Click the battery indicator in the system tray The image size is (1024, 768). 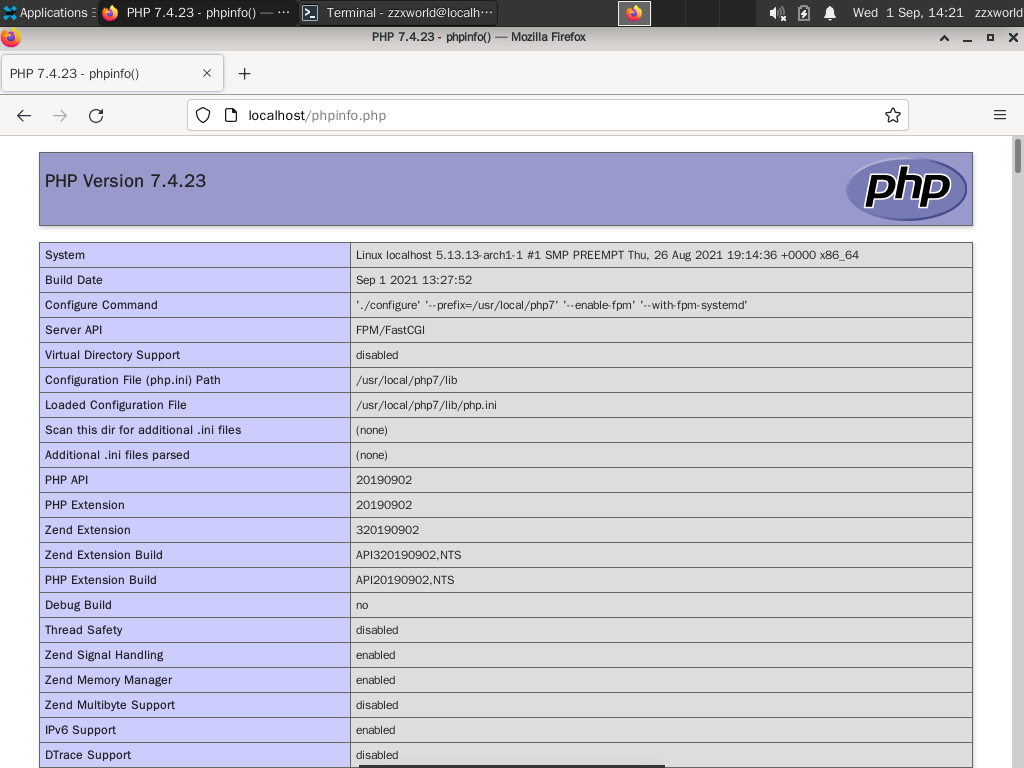[x=802, y=13]
